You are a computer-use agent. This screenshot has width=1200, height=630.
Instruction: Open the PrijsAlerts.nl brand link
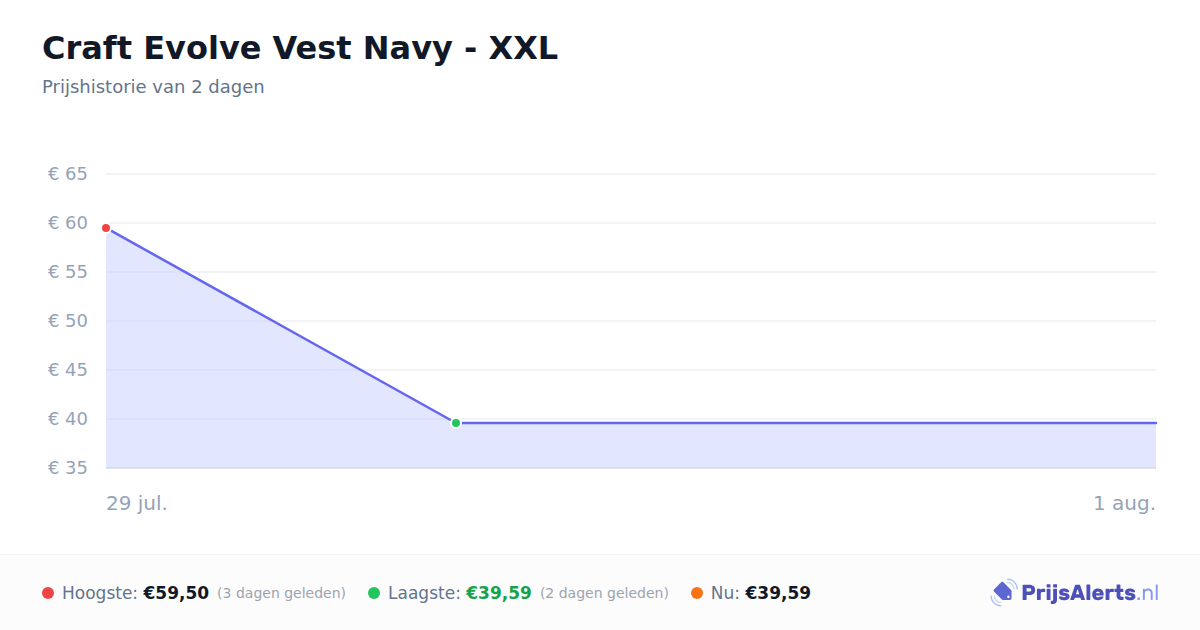(1075, 593)
